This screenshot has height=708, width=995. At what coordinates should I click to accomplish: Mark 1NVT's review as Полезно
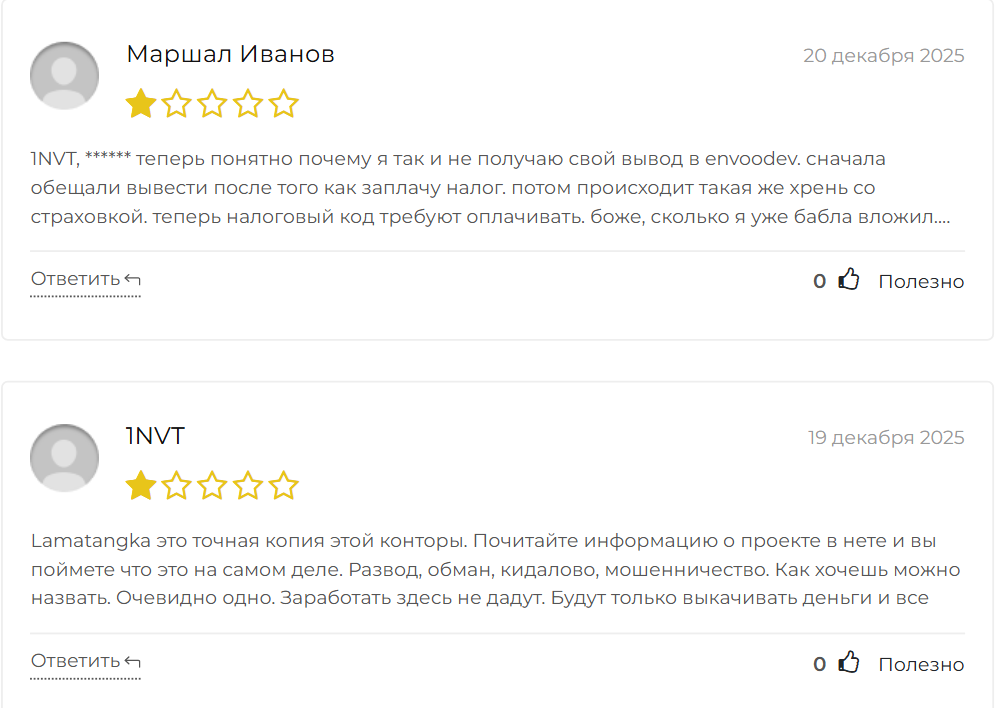pyautogui.click(x=921, y=665)
